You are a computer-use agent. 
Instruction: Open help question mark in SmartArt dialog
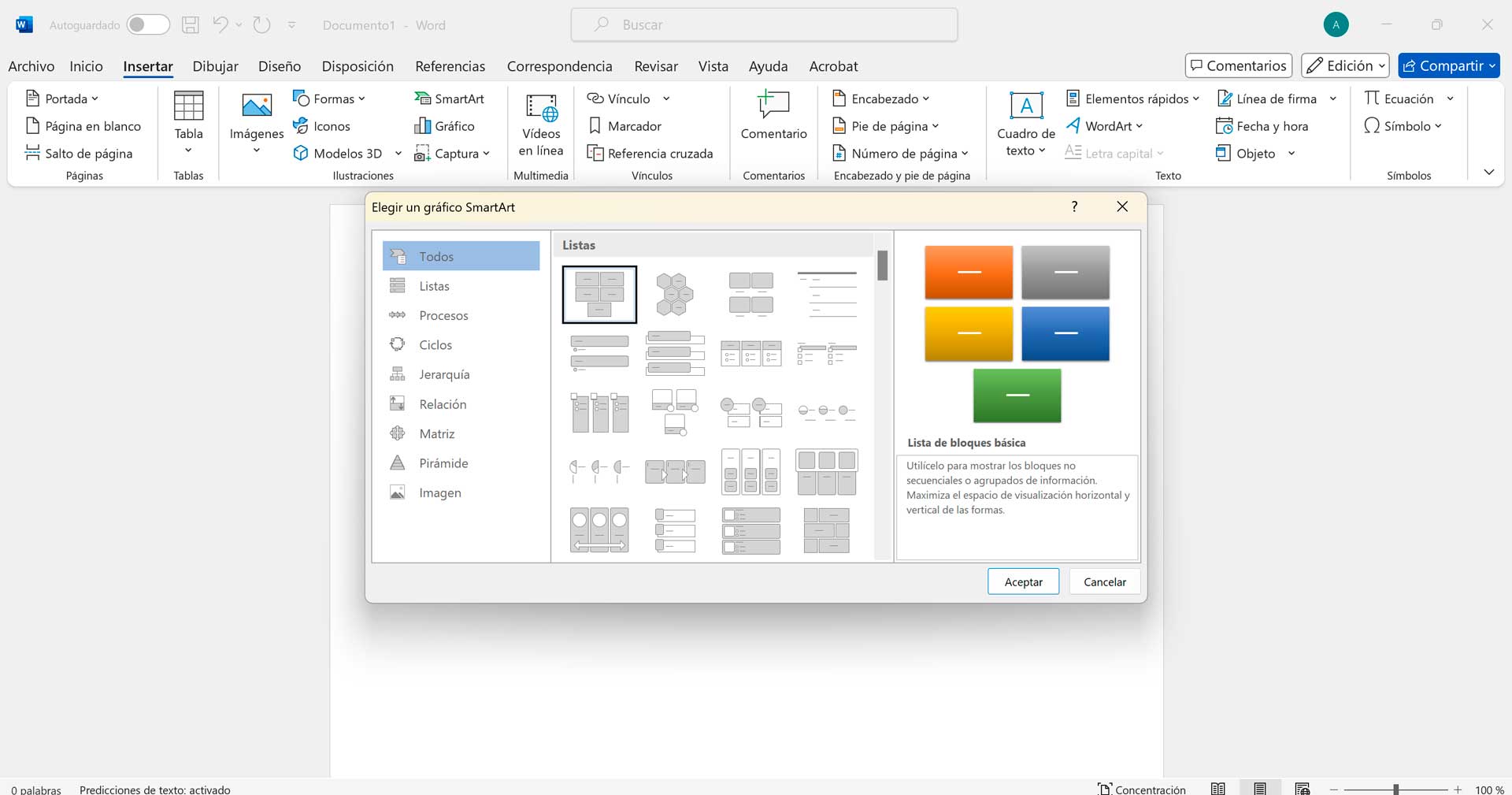point(1074,206)
